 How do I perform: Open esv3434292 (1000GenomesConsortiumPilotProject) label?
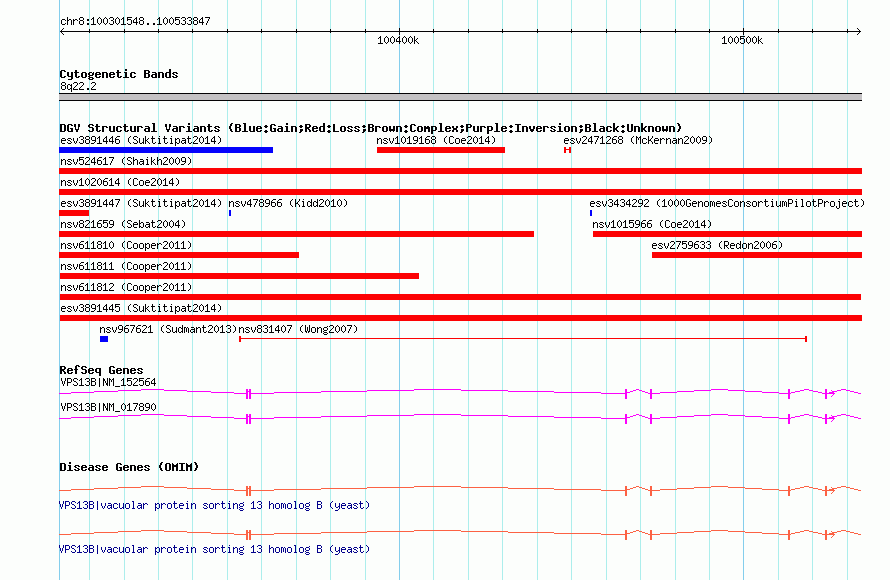[x=727, y=203]
